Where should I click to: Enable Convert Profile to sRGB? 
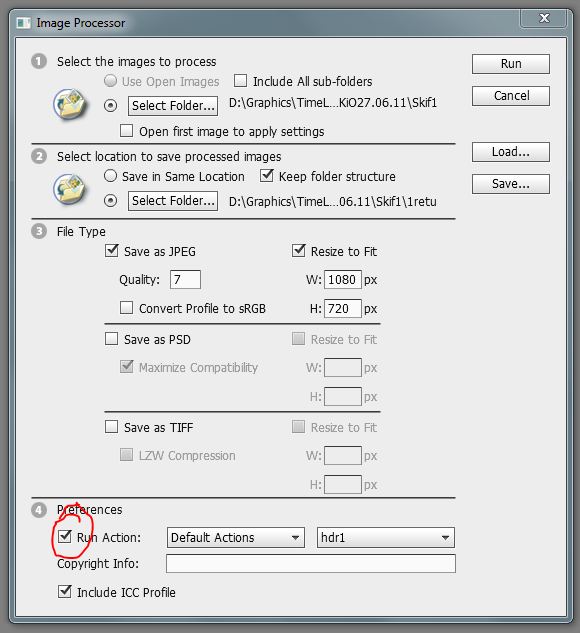tap(126, 308)
